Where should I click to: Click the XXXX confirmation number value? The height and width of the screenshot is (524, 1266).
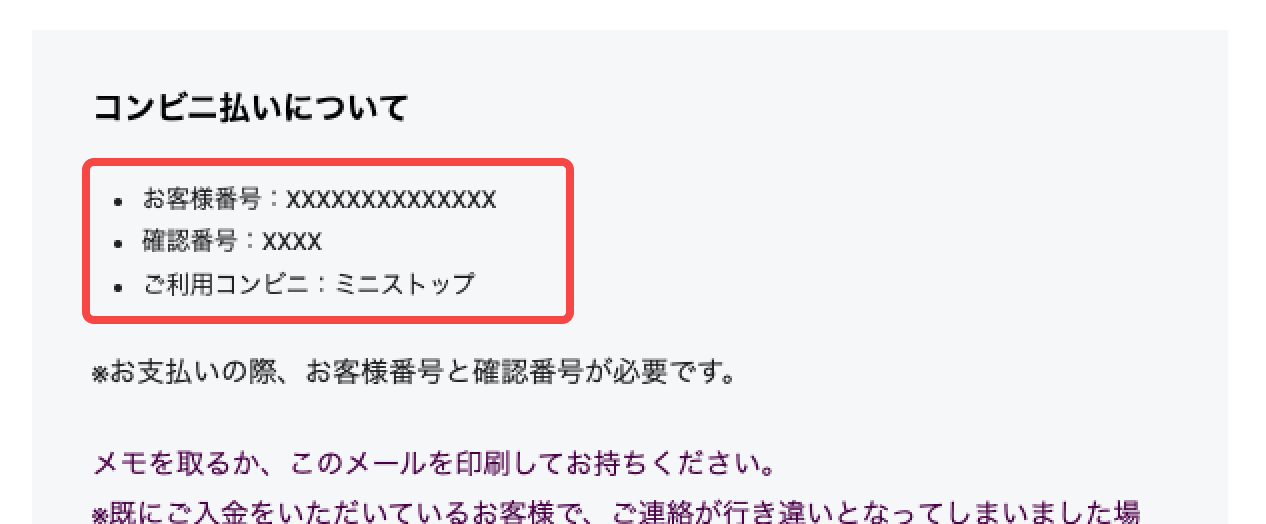tap(292, 242)
